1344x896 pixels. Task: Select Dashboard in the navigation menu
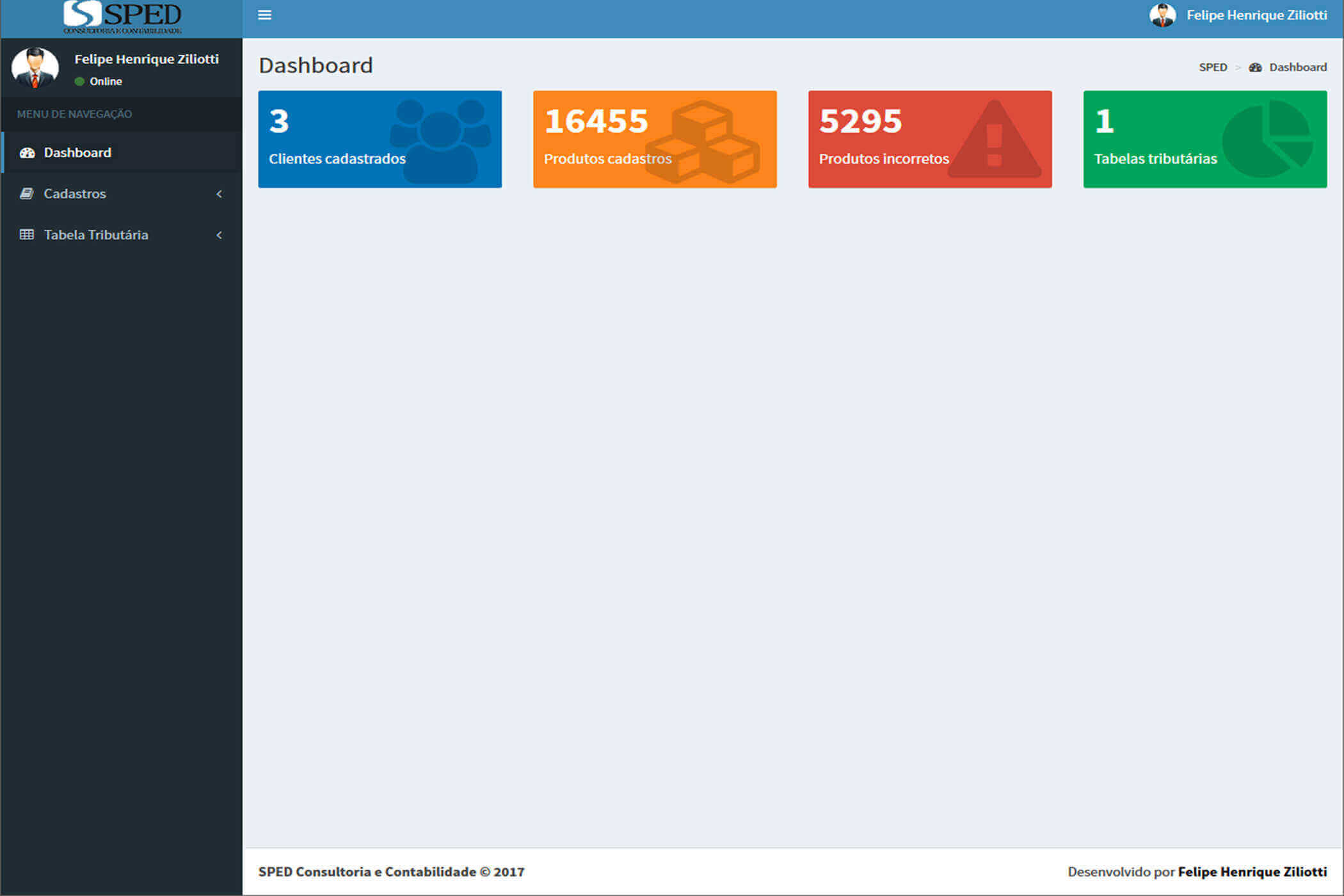122,152
